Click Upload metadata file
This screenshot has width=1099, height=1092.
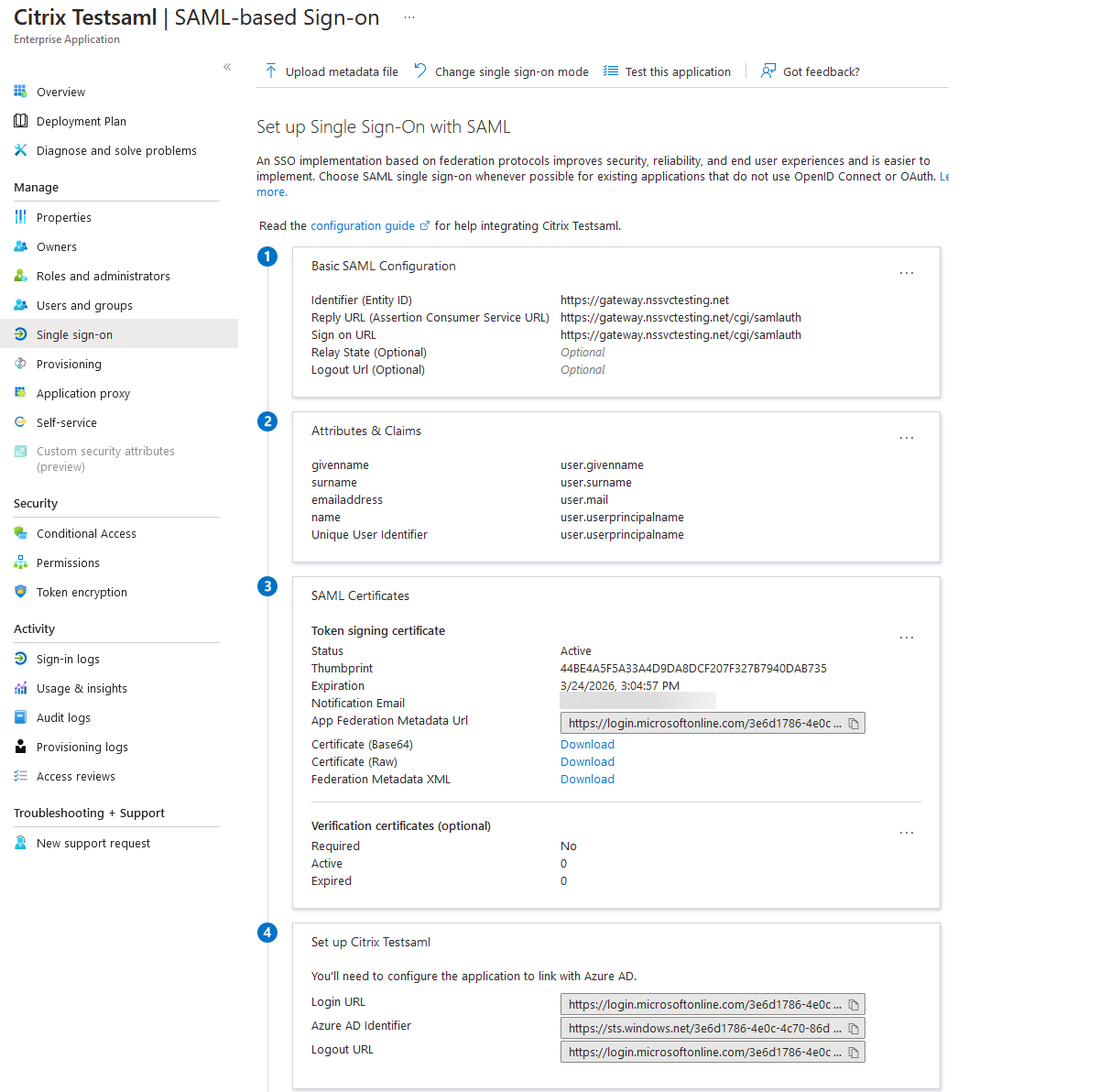click(332, 71)
